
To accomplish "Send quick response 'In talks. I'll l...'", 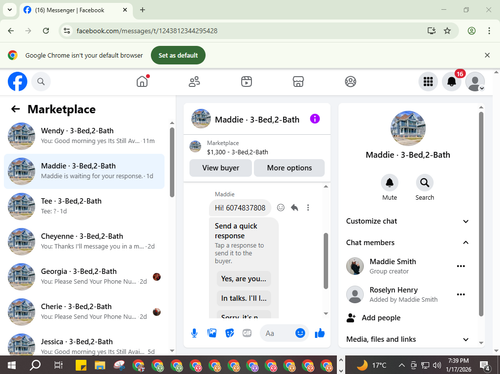I will coord(244,298).
